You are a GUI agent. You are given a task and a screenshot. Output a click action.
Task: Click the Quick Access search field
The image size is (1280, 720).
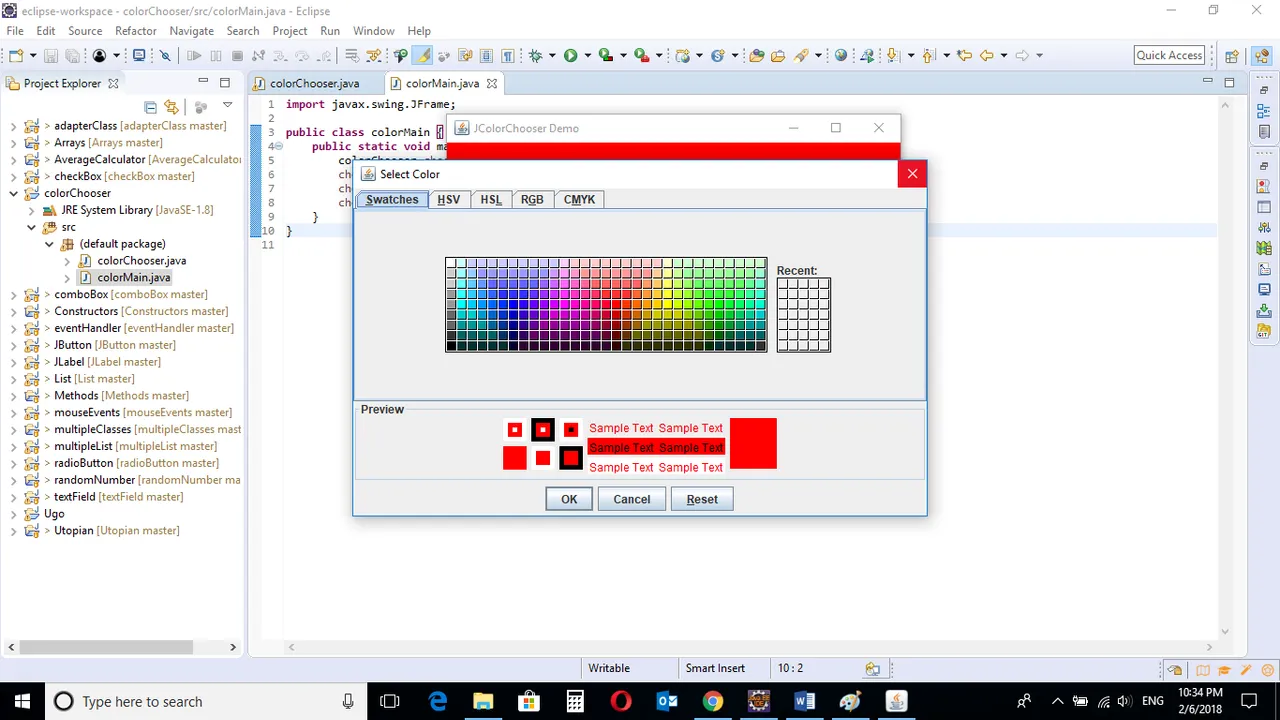point(1170,55)
